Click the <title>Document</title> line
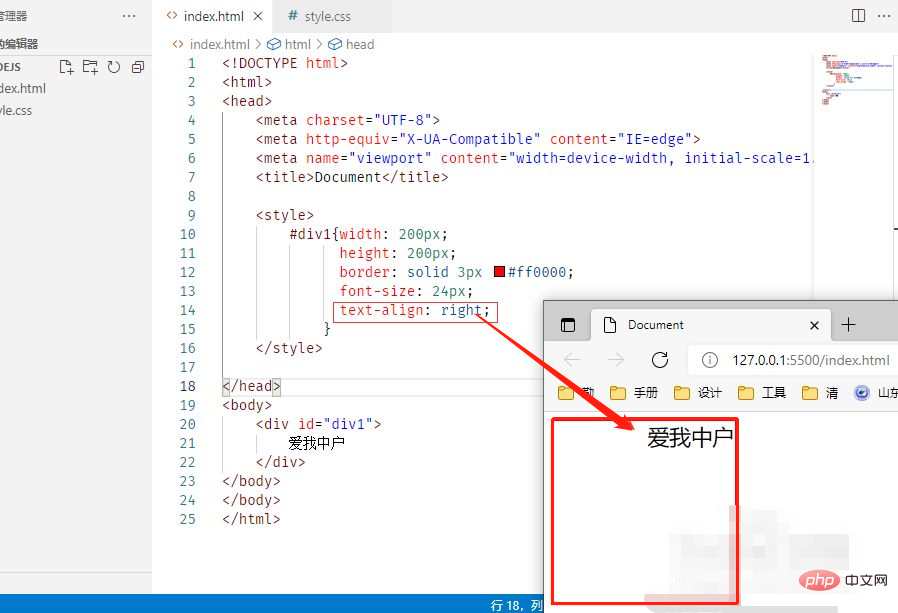Screen dimensions: 898x613 coord(352,177)
